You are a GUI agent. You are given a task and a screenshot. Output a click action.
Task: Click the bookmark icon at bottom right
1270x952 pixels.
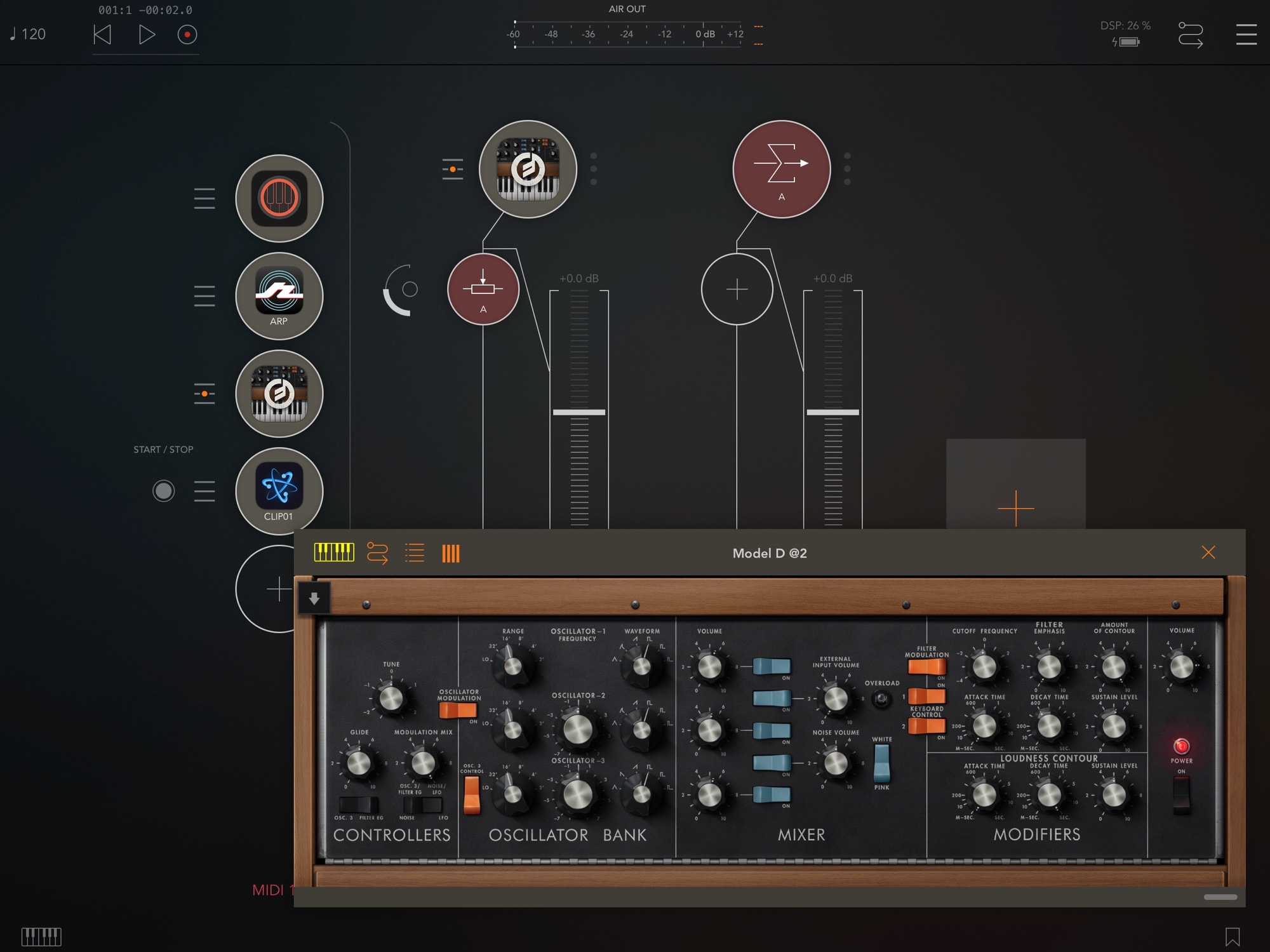pos(1233,937)
